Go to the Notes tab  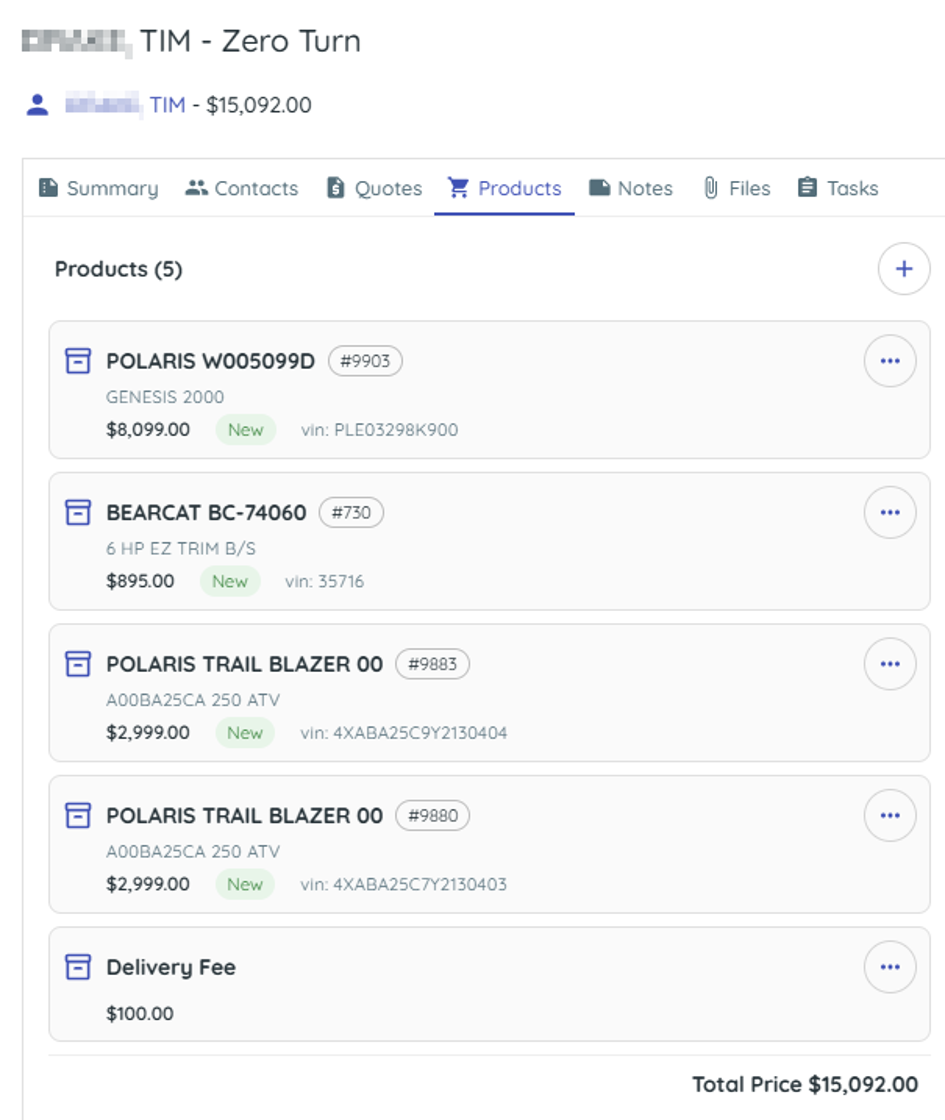631,188
